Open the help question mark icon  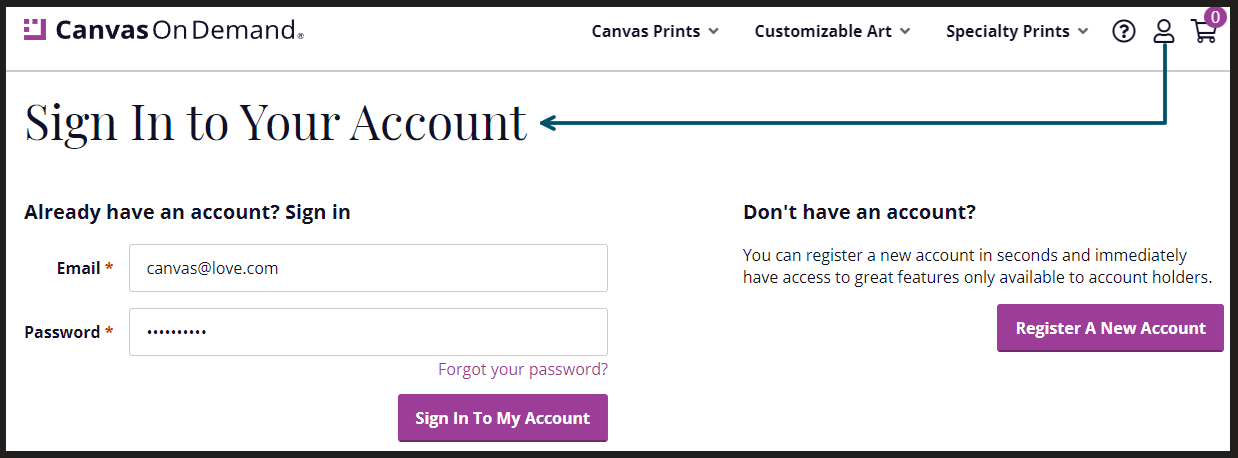[1124, 32]
